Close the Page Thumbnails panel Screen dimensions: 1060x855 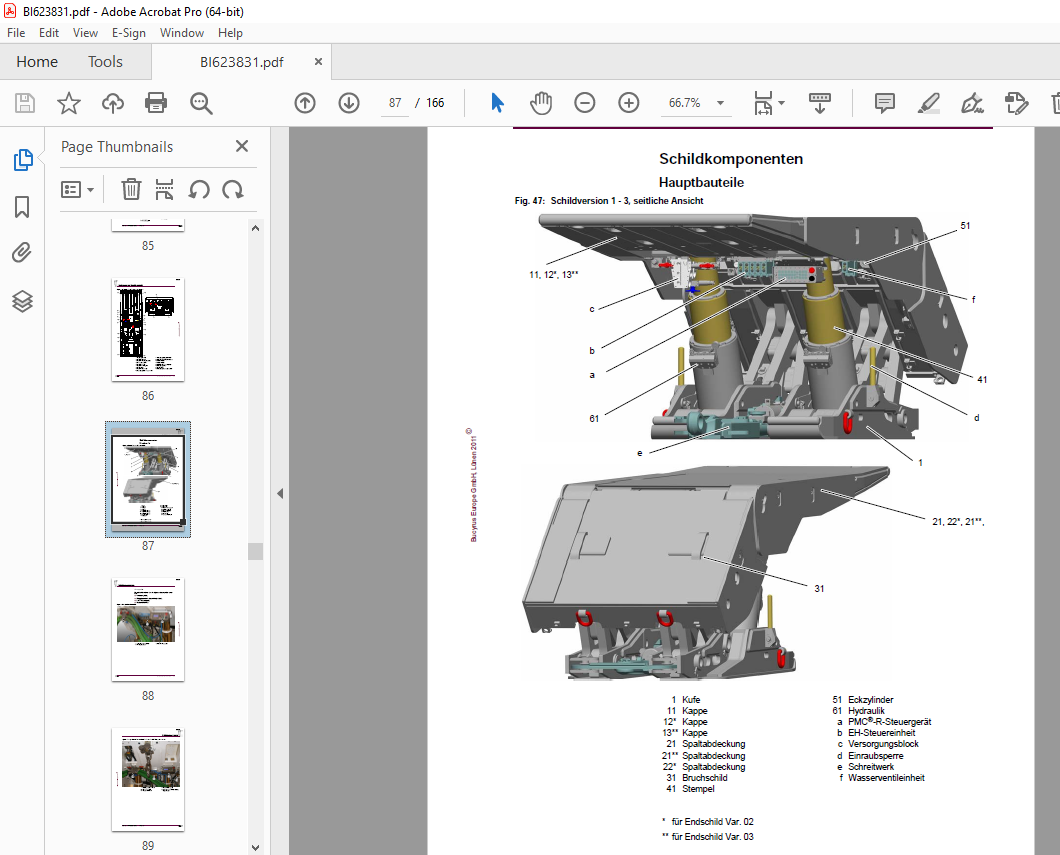tap(241, 146)
